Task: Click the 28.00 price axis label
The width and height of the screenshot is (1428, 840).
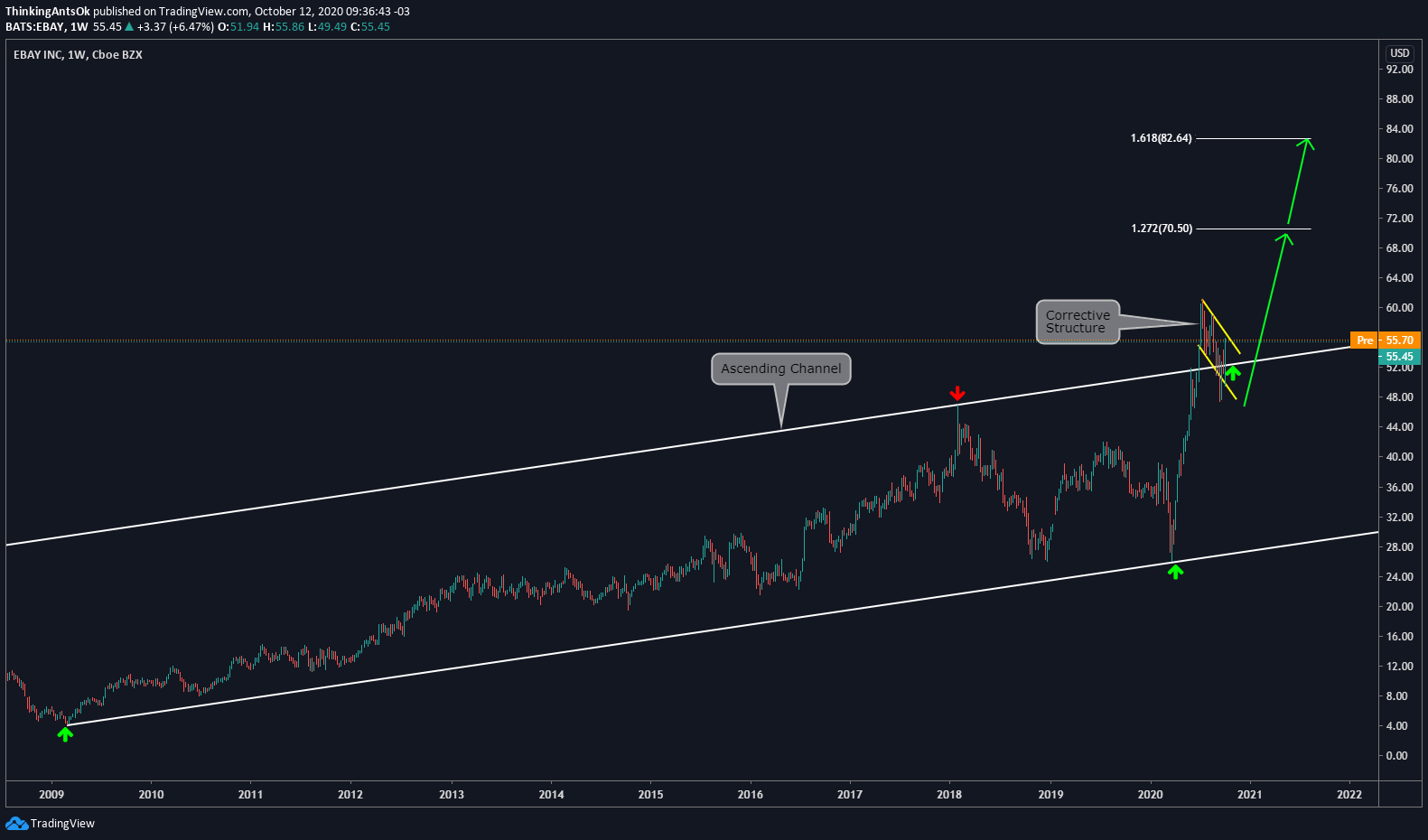Action: pyautogui.click(x=1399, y=547)
